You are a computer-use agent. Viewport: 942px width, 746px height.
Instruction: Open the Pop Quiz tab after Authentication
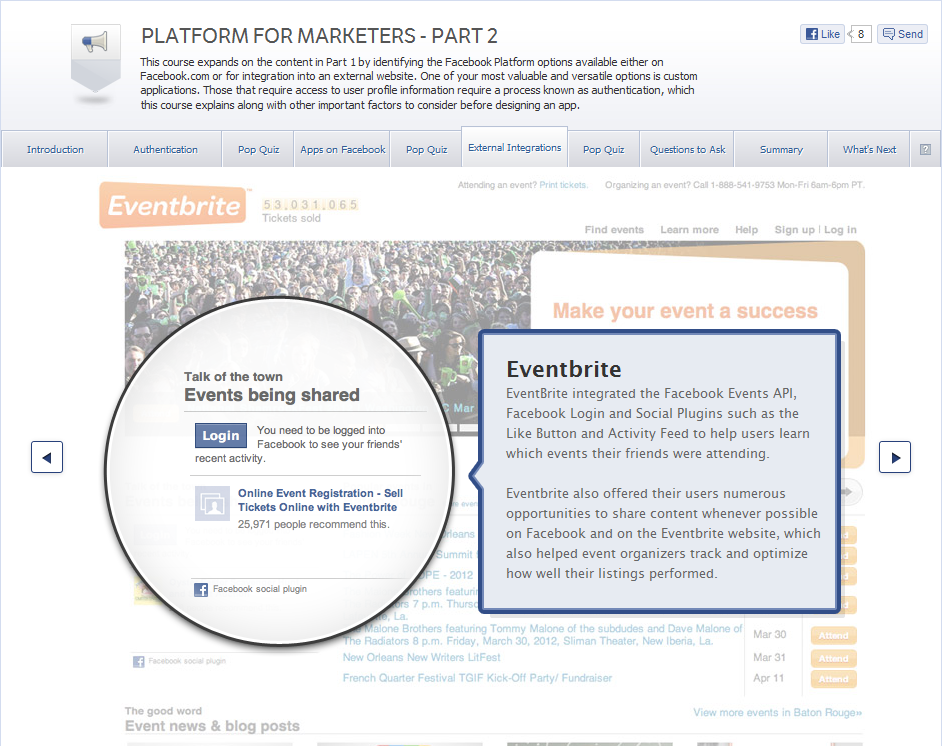258,149
